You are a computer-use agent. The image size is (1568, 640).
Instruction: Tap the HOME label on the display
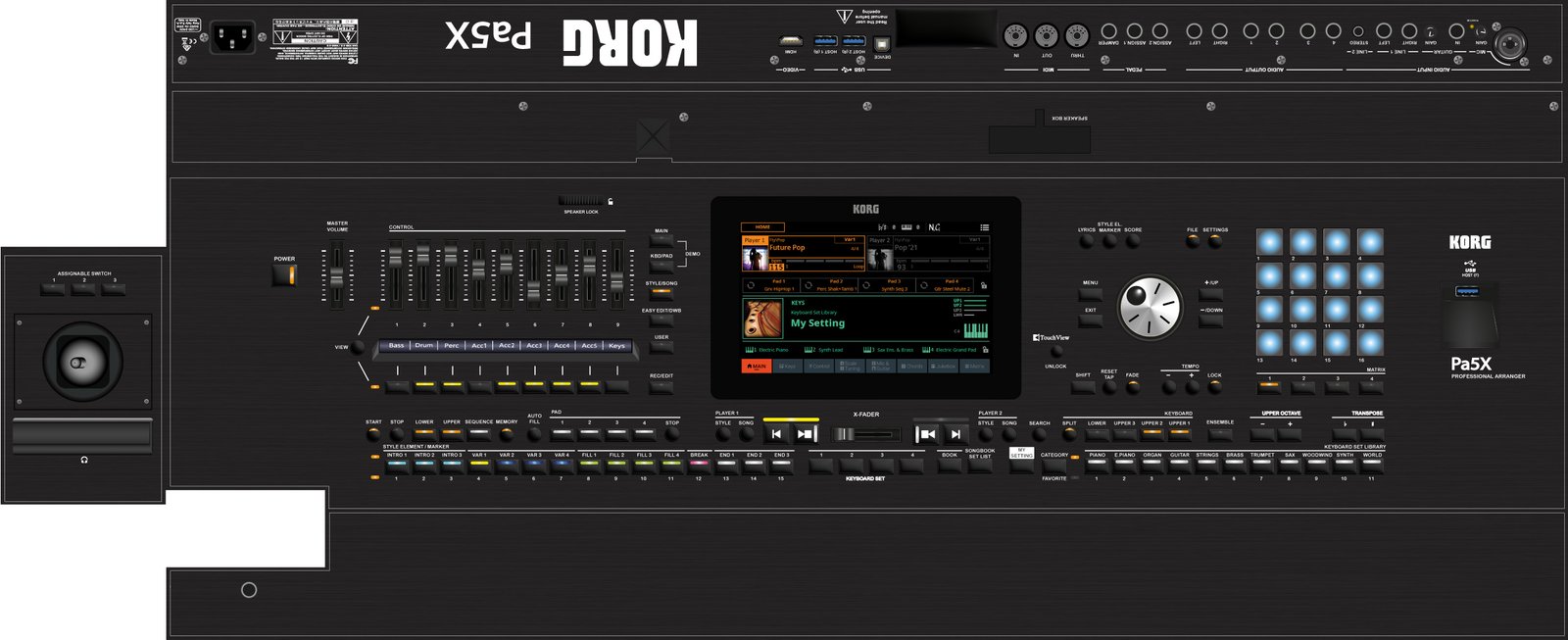coord(762,227)
